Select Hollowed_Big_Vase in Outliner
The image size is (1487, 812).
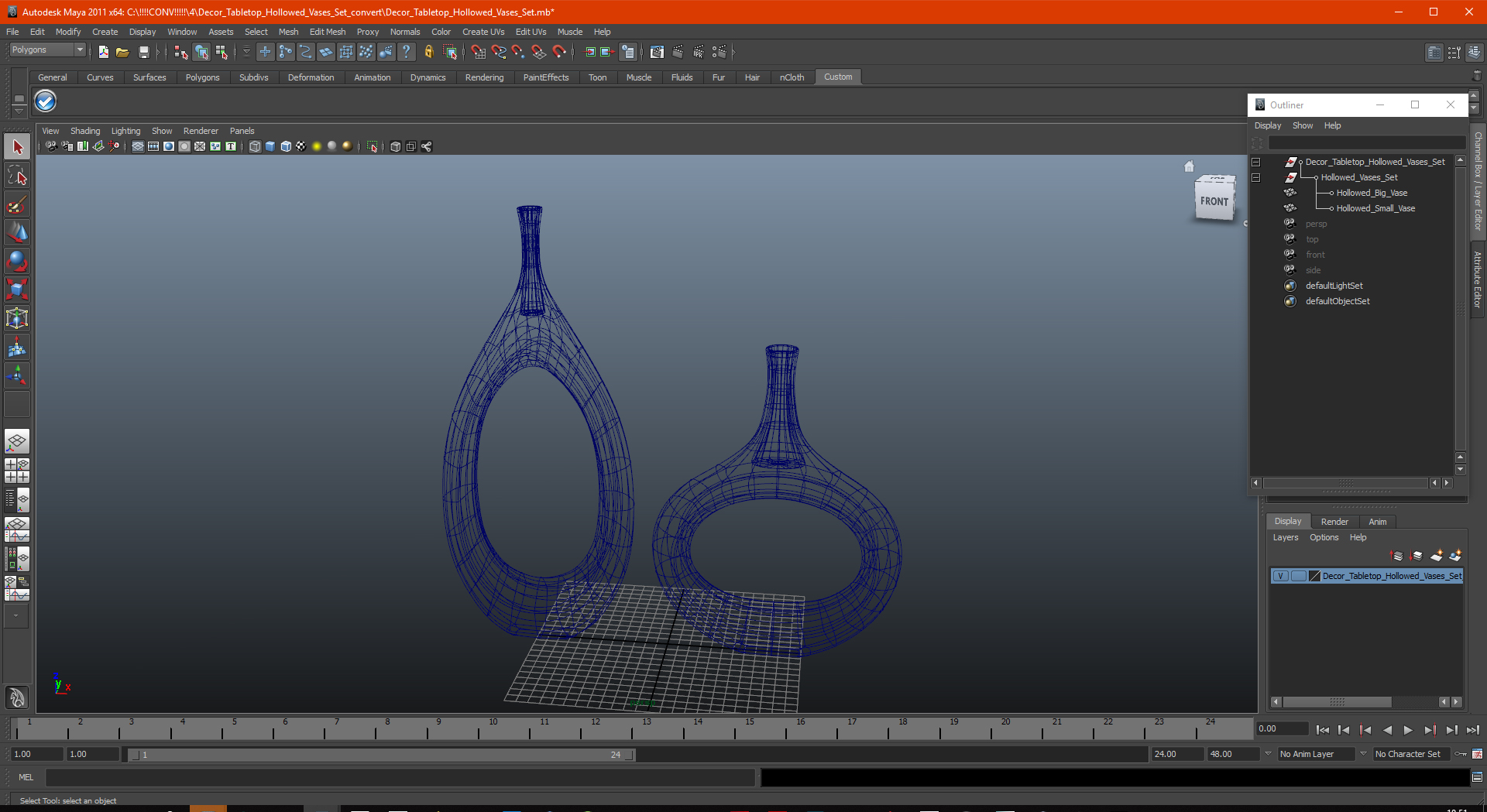(1372, 194)
